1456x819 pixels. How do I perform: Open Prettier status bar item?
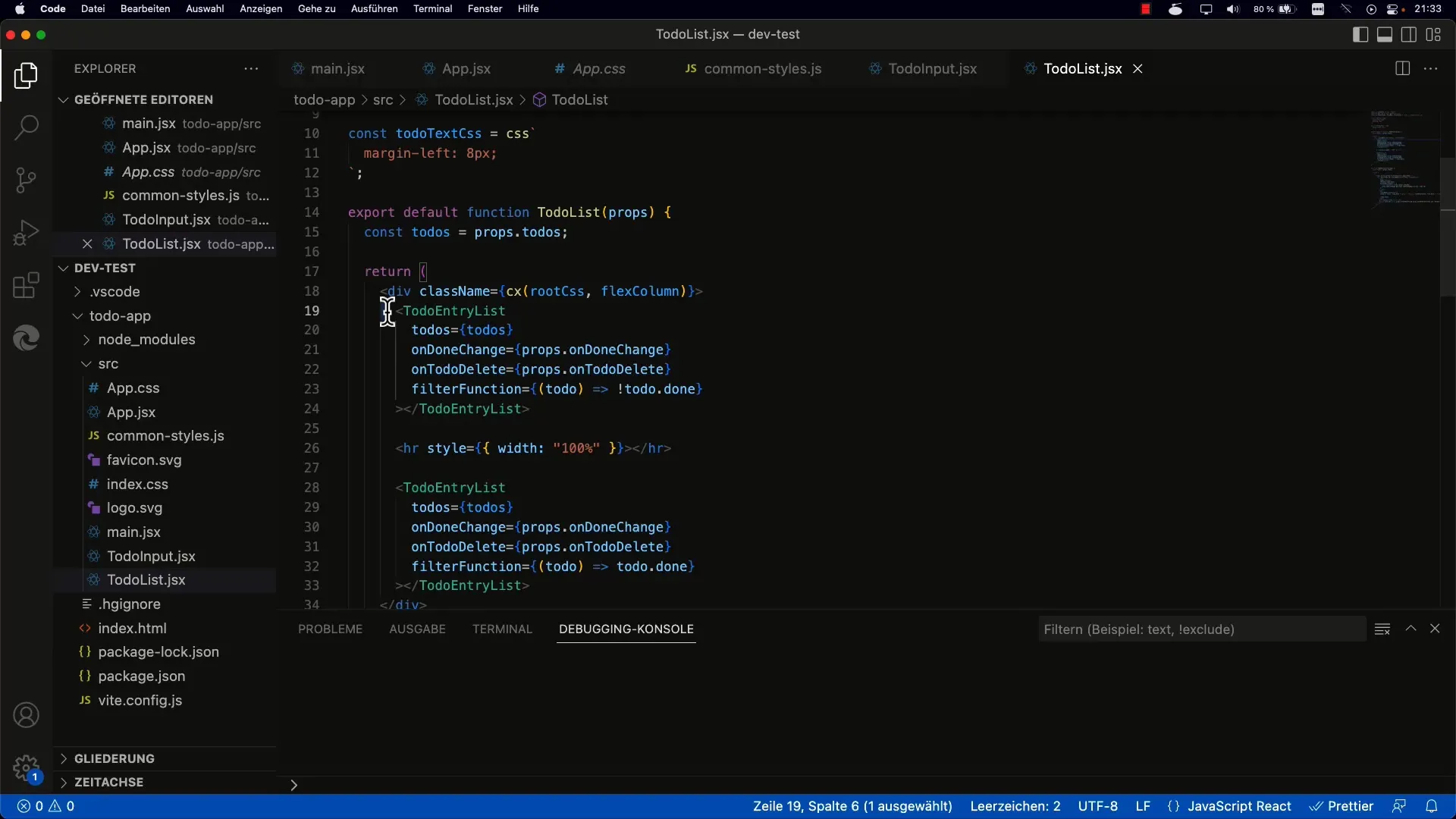point(1341,806)
